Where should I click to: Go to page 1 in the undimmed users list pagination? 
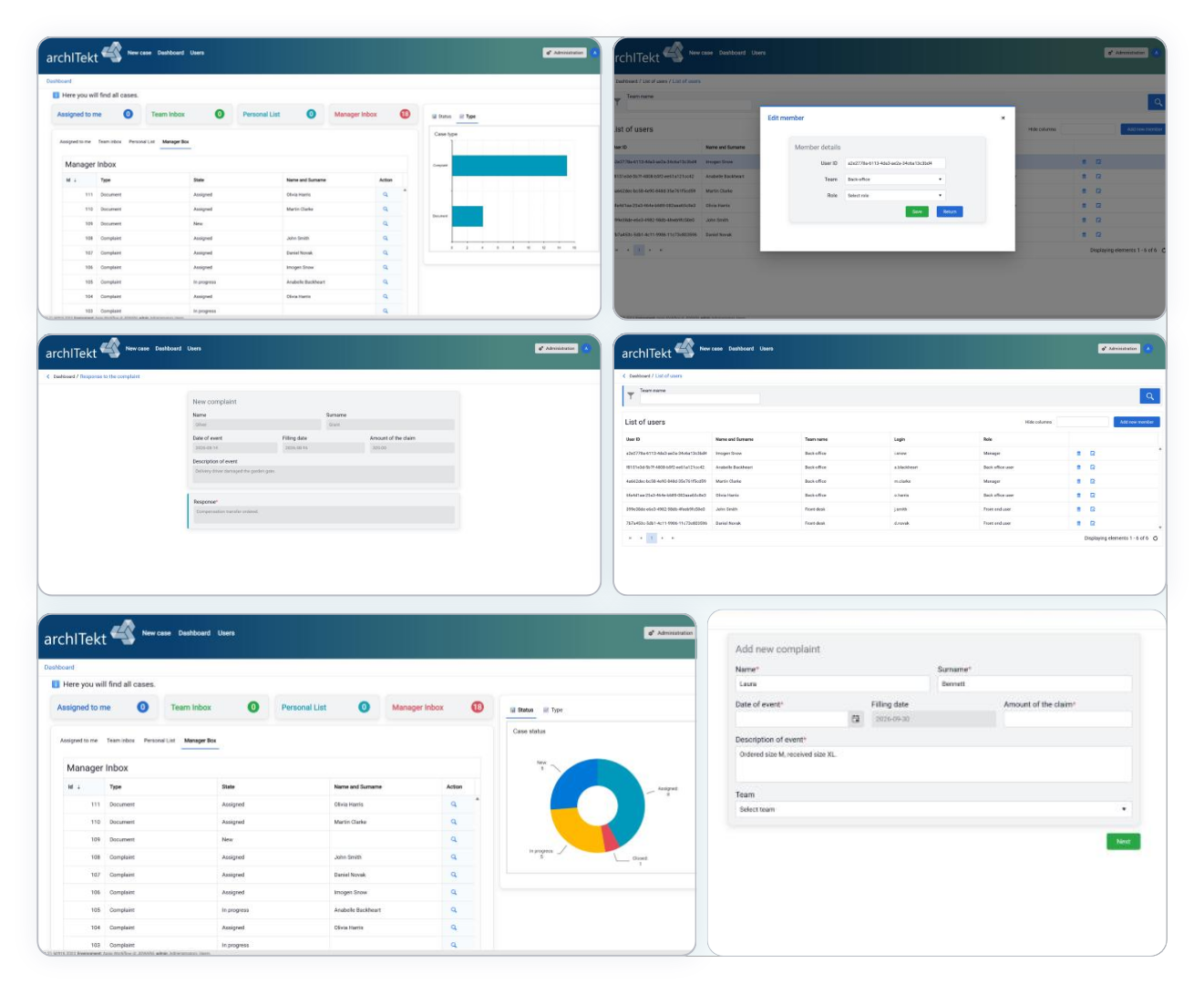pos(651,538)
